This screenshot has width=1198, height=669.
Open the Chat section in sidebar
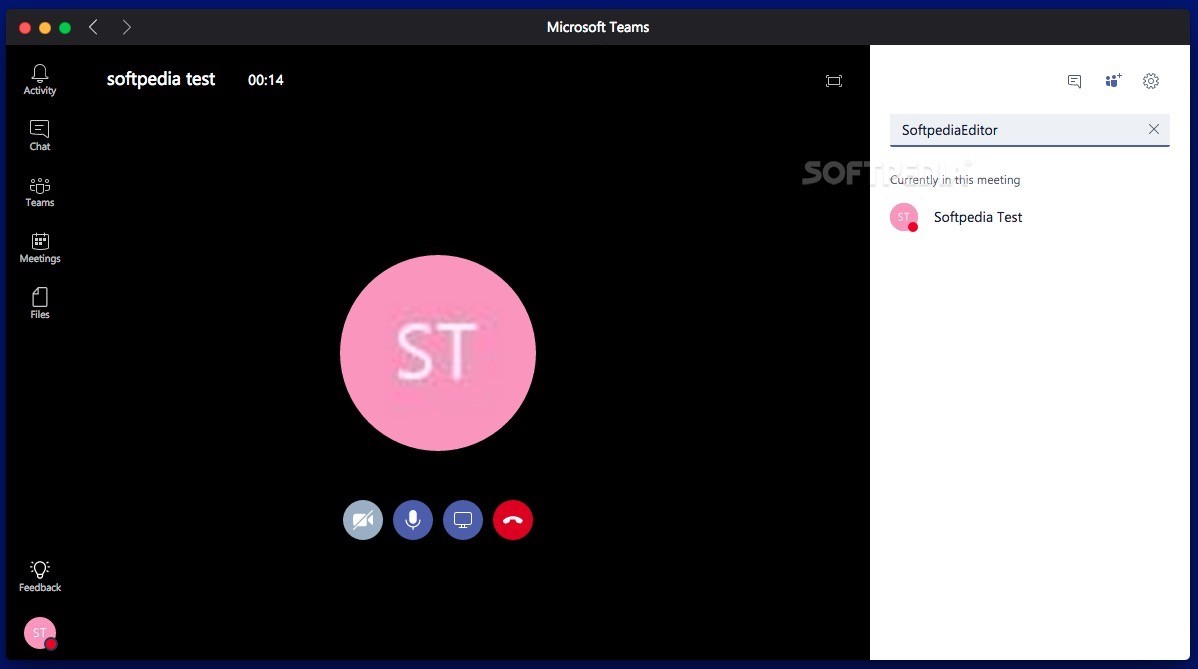click(x=40, y=135)
